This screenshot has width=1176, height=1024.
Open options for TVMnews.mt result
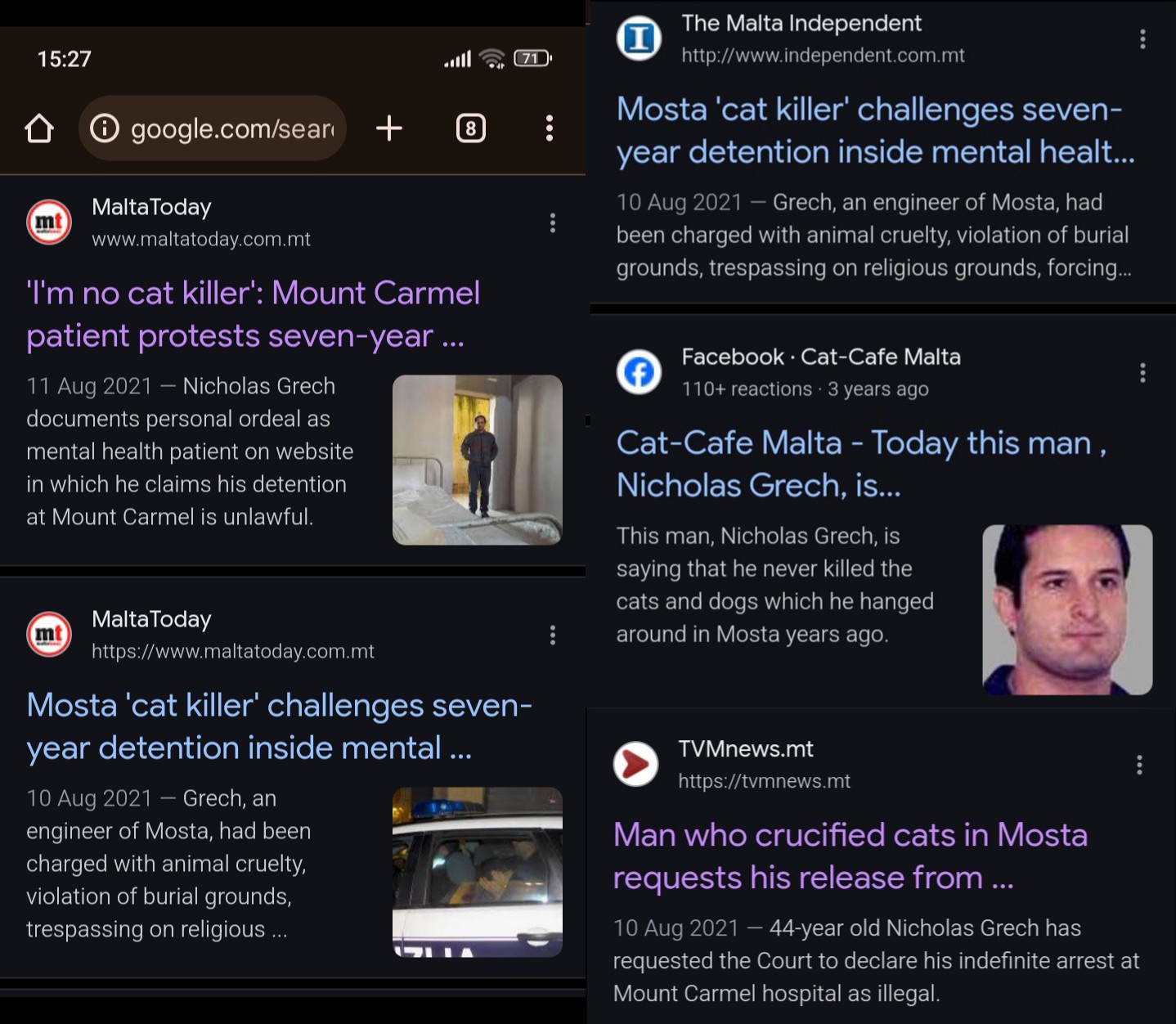pyautogui.click(x=1139, y=765)
